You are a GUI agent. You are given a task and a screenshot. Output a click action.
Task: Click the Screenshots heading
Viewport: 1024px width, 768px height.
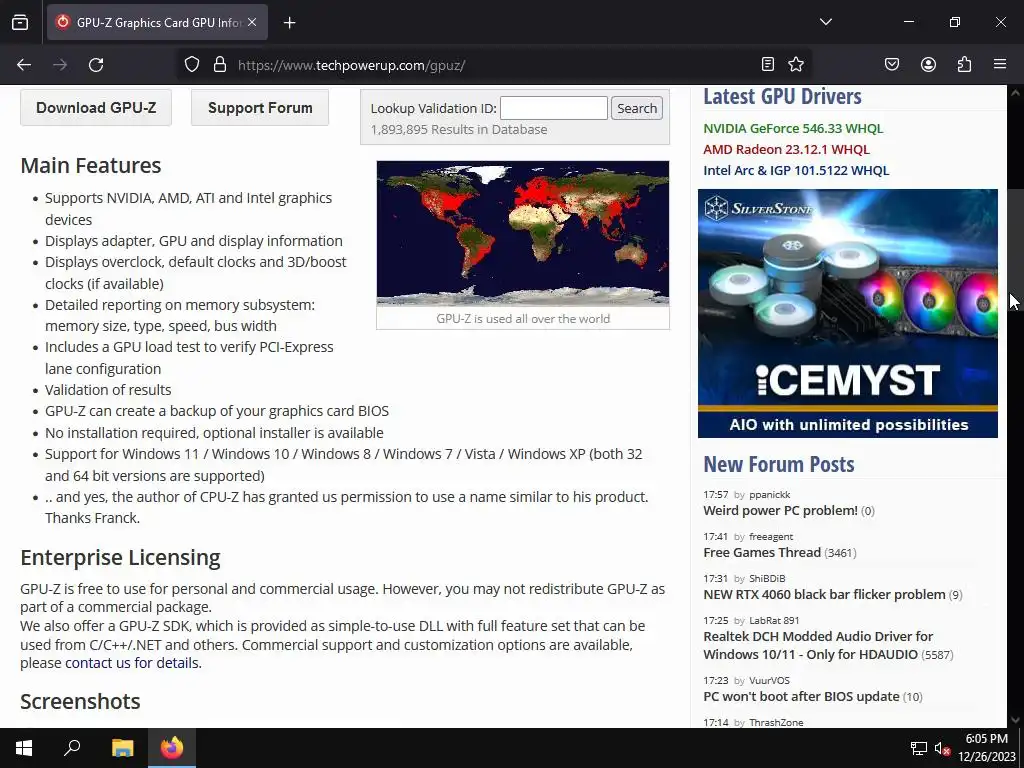point(80,701)
